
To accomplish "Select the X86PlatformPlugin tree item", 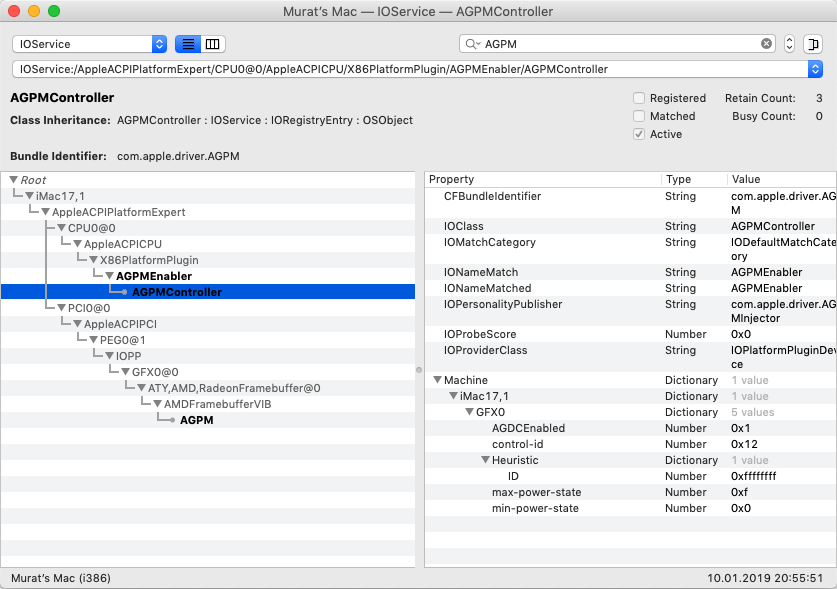I will [x=149, y=260].
